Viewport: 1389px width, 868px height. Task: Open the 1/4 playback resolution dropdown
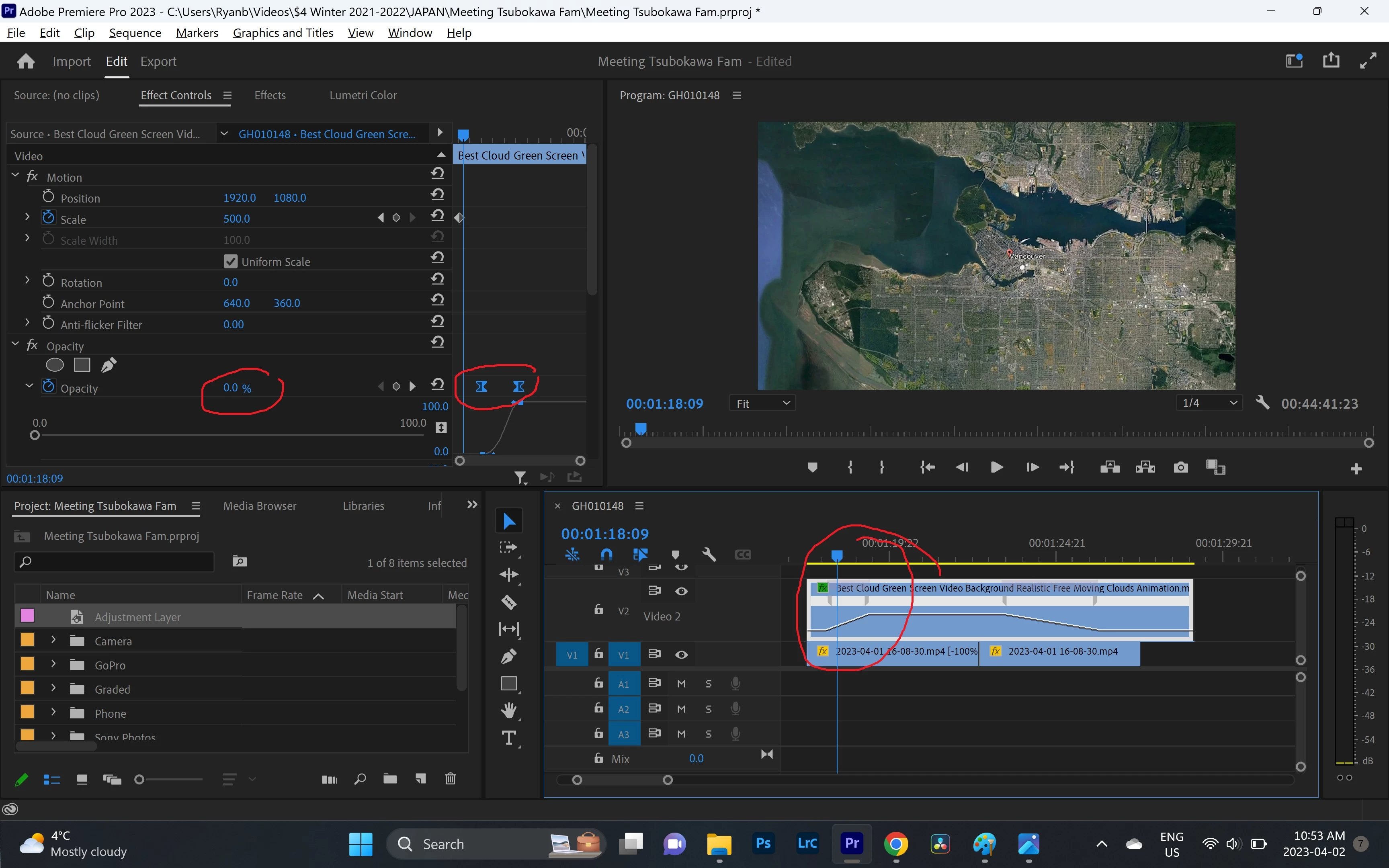coord(1209,403)
